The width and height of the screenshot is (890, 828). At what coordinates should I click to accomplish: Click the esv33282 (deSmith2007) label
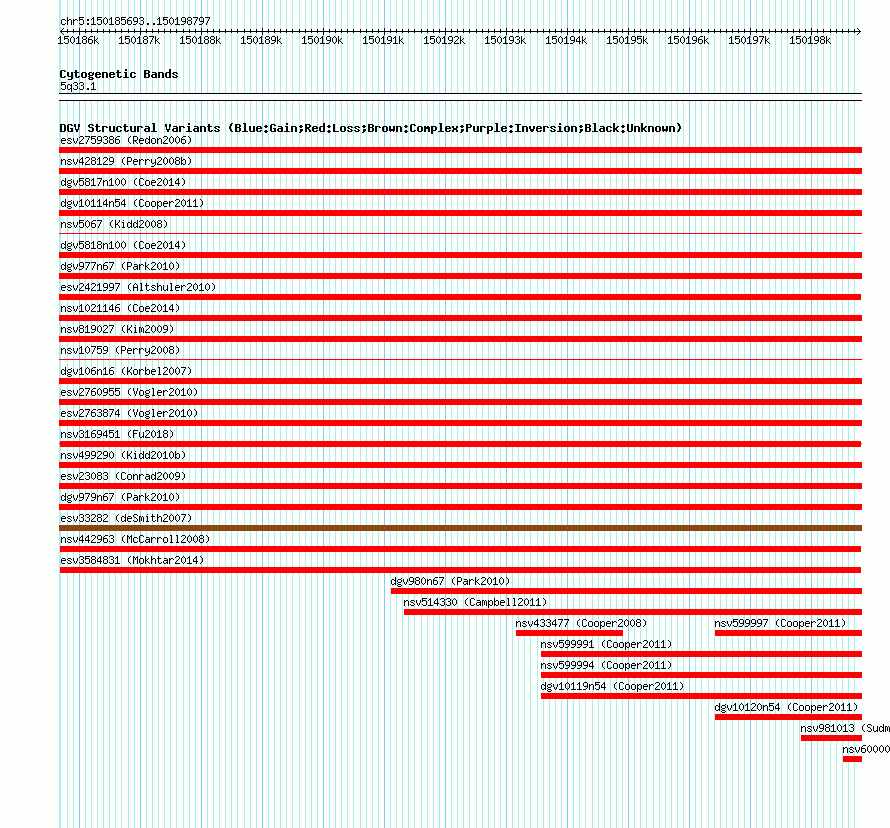pyautogui.click(x=126, y=518)
